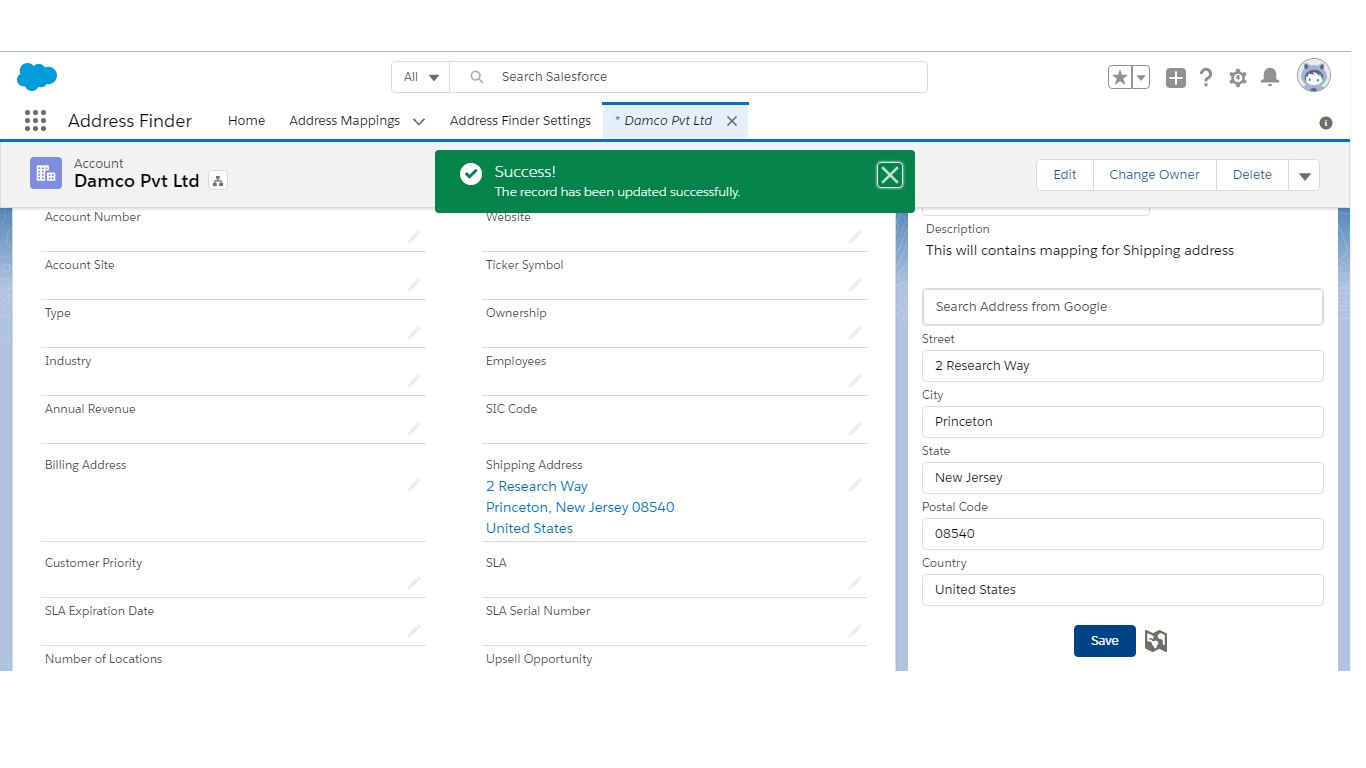1366x768 pixels.
Task: Open the All search scope dropdown
Action: click(419, 76)
